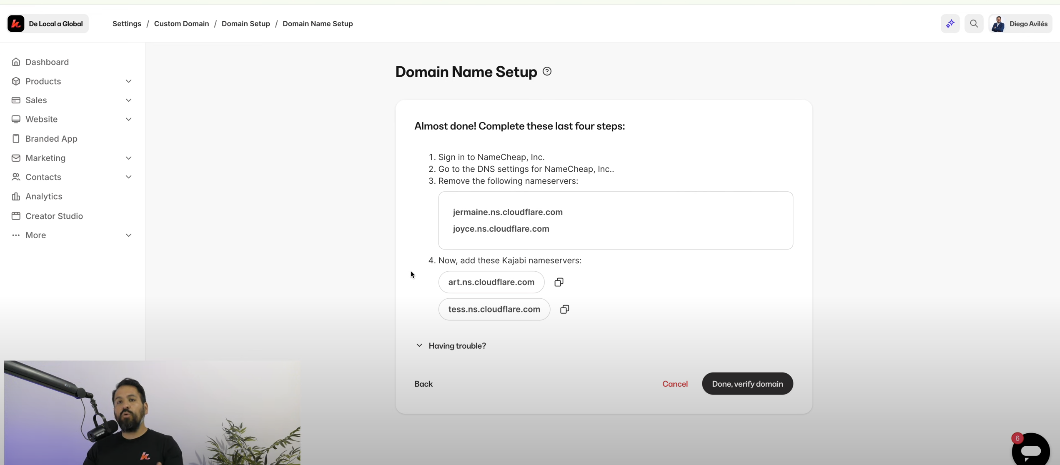Click the Products cube icon
1060x465 pixels.
[x=16, y=81]
